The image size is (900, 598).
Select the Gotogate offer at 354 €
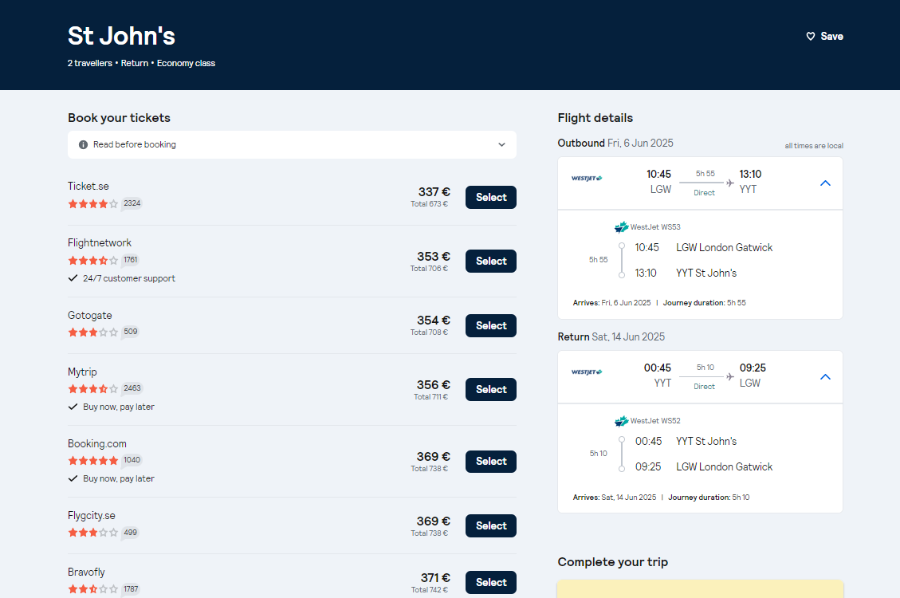coord(491,325)
